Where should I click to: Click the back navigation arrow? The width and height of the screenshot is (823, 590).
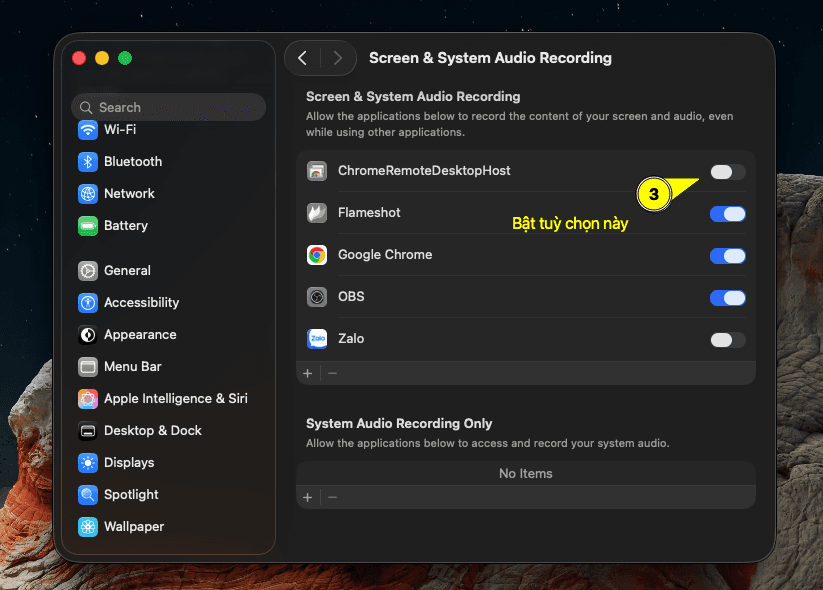303,58
